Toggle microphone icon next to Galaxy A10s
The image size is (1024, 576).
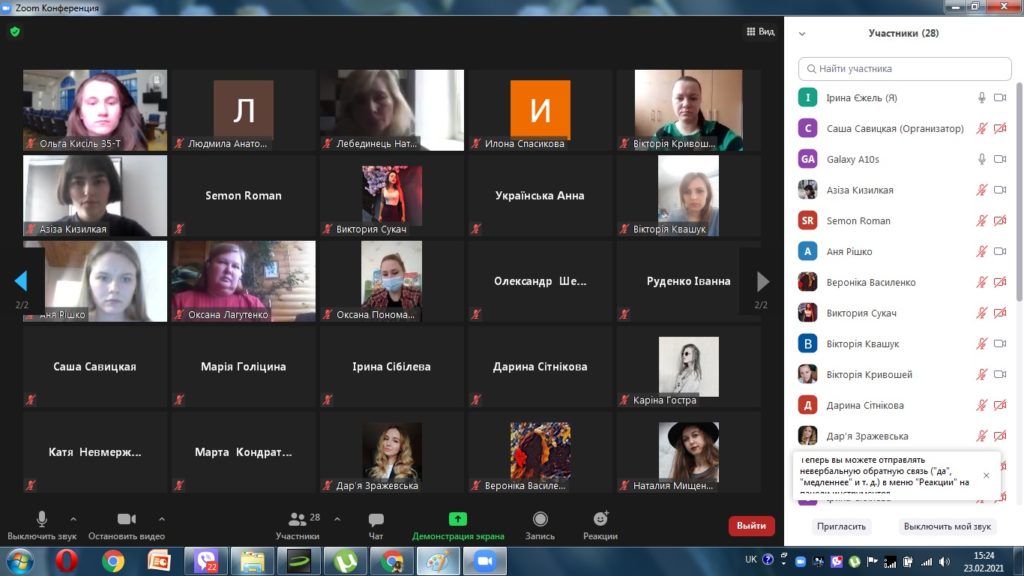click(981, 159)
